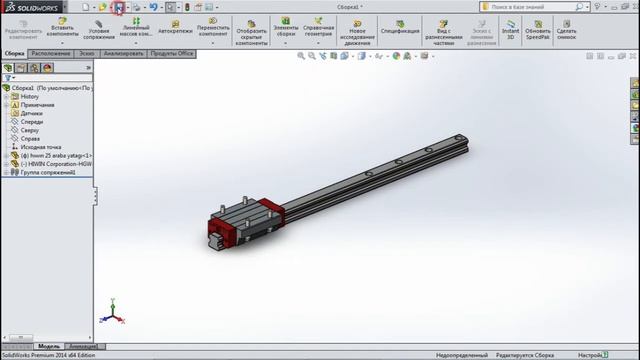
Task: Click Элементы сборки tool
Action: pos(285,28)
